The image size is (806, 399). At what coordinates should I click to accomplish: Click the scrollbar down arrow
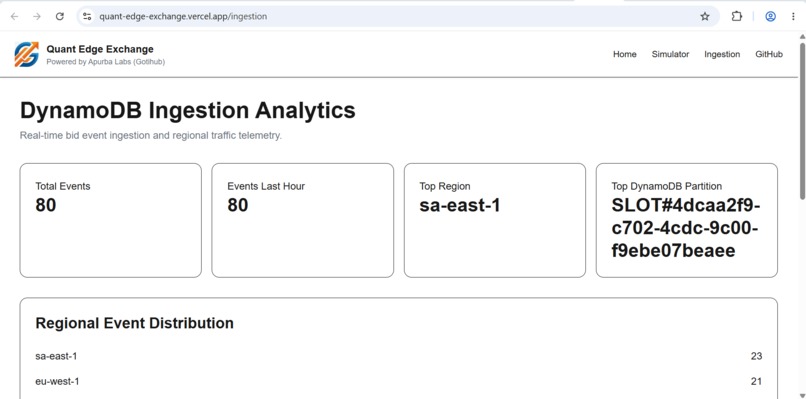pyautogui.click(x=802, y=395)
